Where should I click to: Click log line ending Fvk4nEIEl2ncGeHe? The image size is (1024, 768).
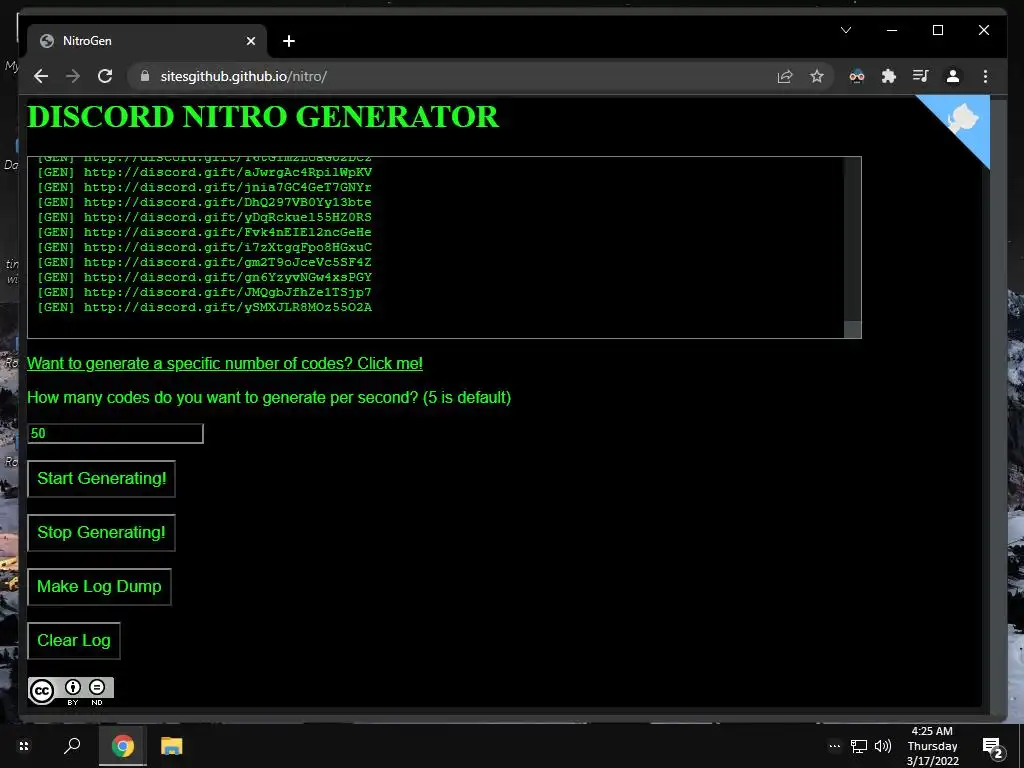tap(204, 232)
